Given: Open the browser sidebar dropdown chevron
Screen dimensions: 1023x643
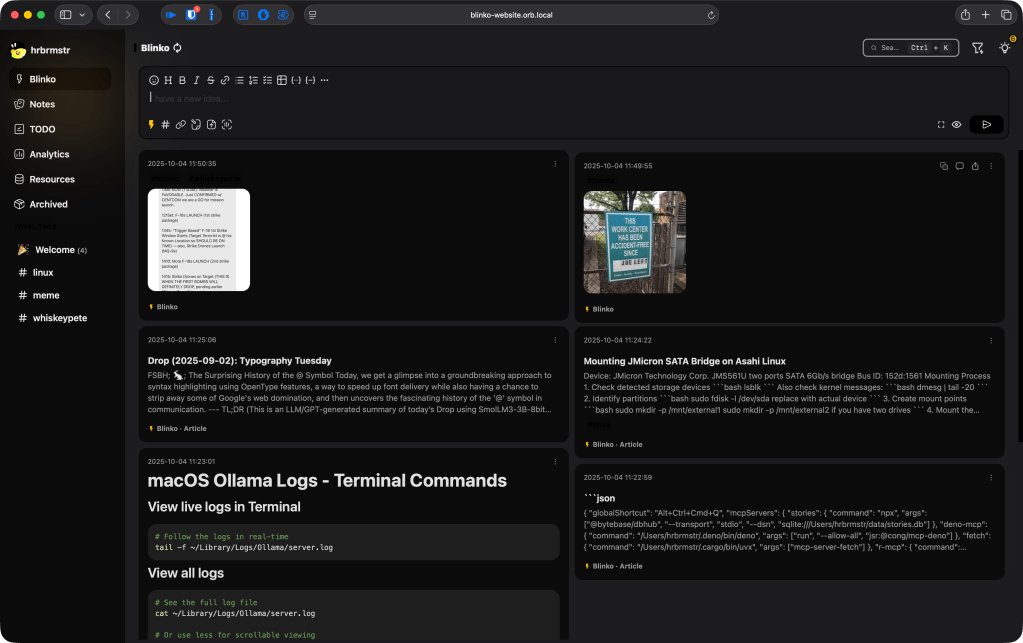Looking at the screenshot, I should click(82, 15).
